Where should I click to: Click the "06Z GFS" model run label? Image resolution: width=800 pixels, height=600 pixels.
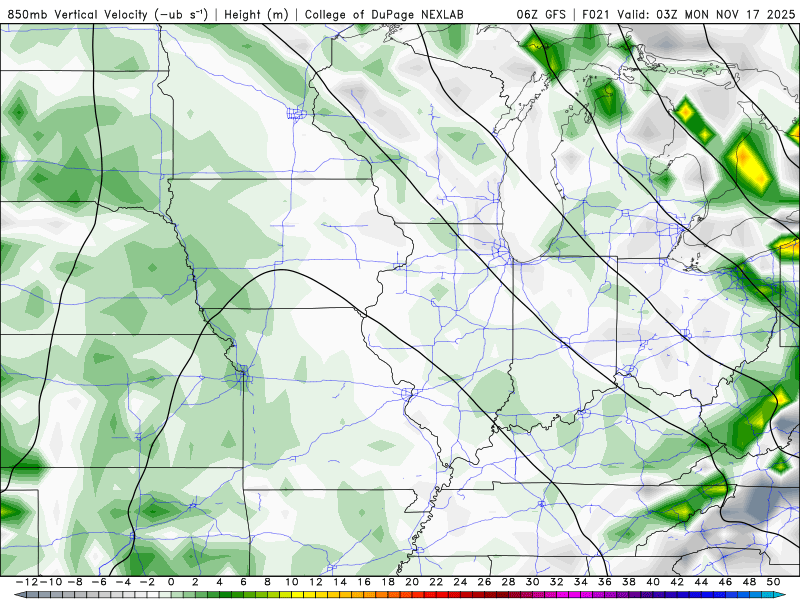(541, 14)
